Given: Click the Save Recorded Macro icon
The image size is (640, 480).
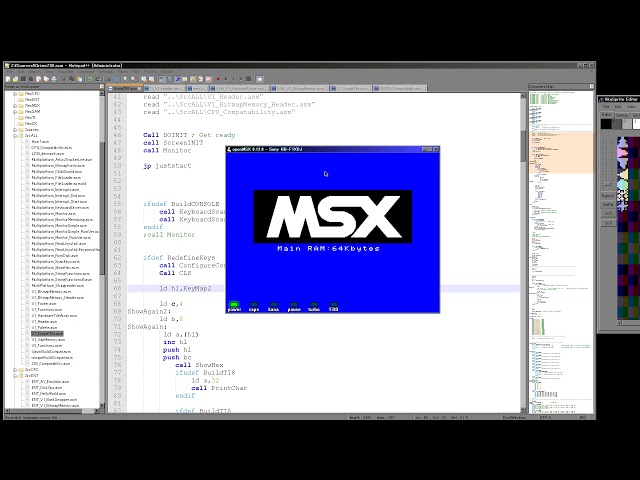Looking at the screenshot, I should coord(249,79).
